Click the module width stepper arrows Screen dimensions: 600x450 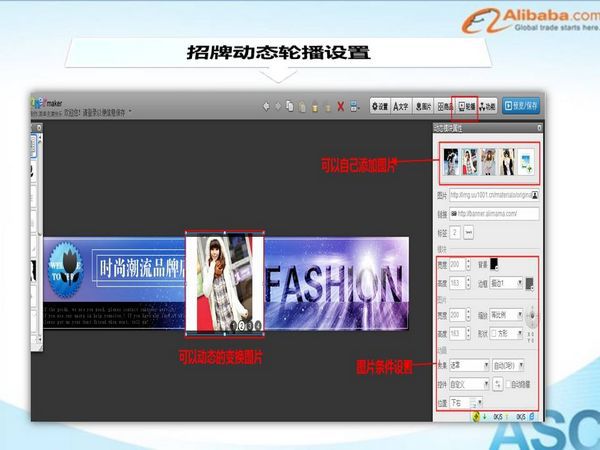click(x=468, y=264)
